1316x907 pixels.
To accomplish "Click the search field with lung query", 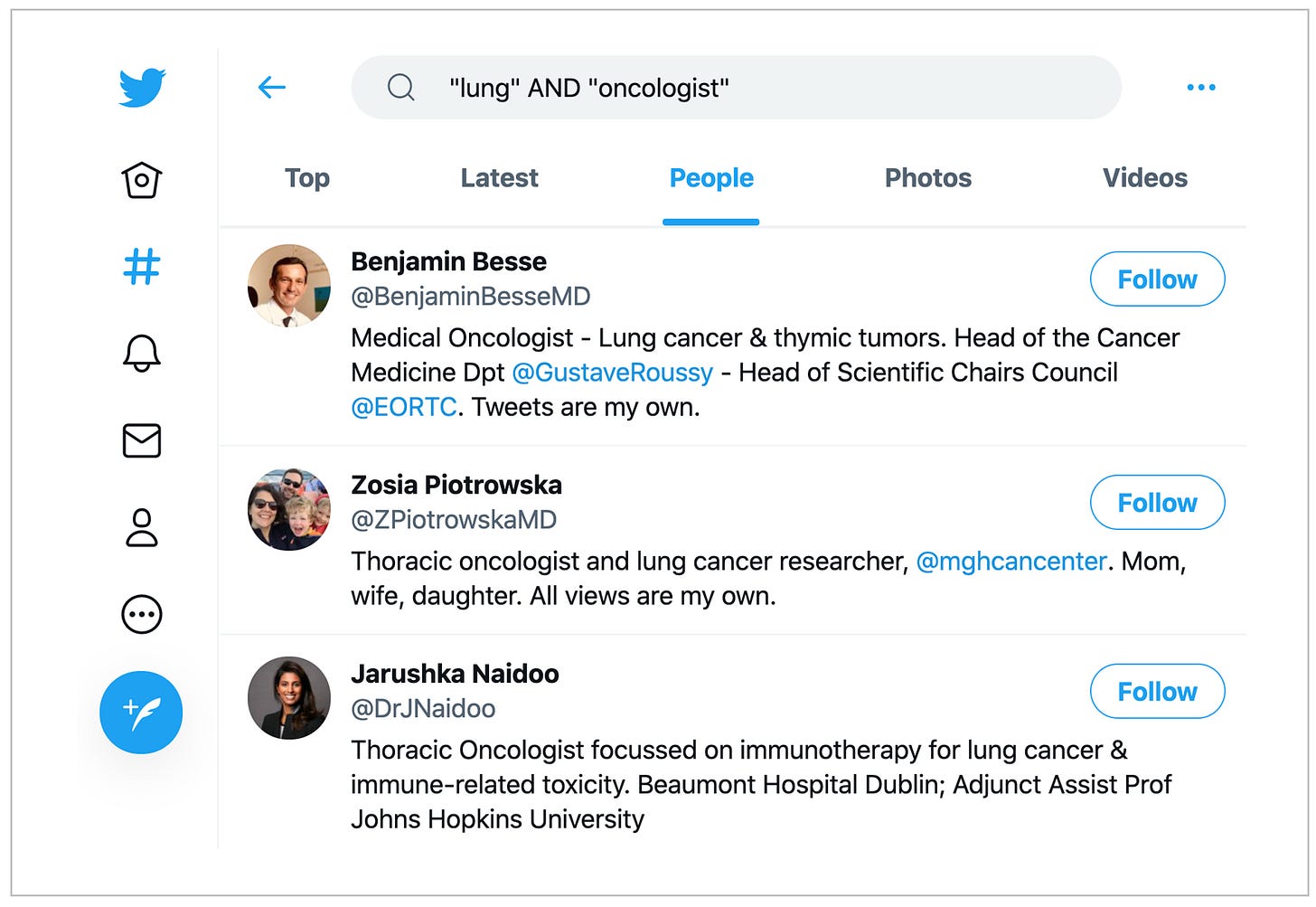I will pyautogui.click(x=736, y=88).
